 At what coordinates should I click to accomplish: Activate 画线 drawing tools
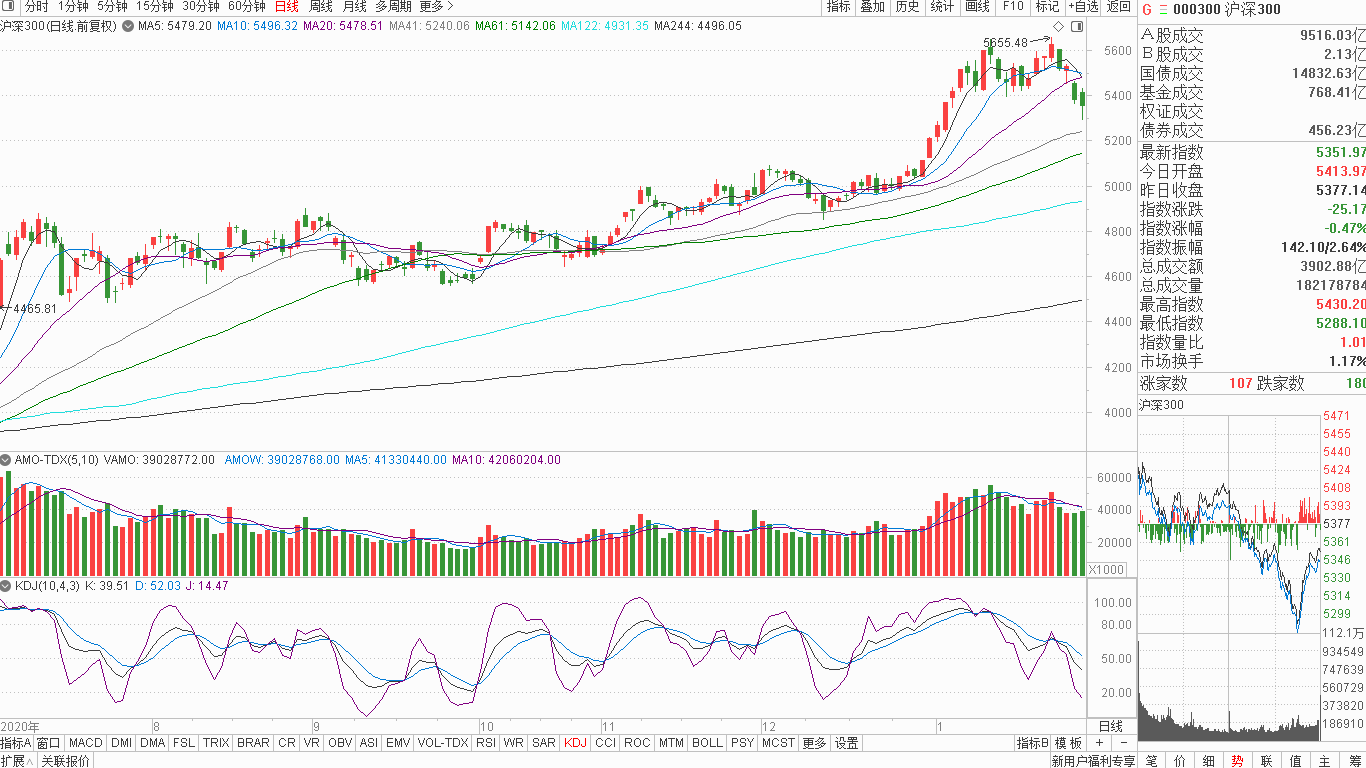pyautogui.click(x=977, y=6)
